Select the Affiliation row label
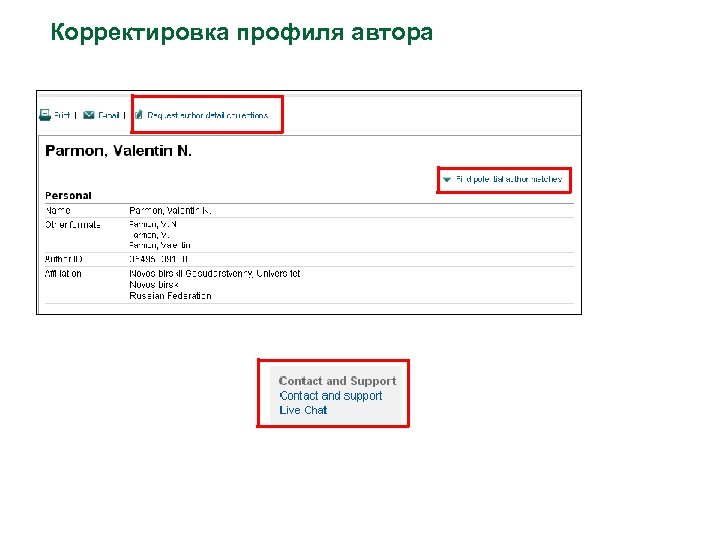 coord(63,273)
